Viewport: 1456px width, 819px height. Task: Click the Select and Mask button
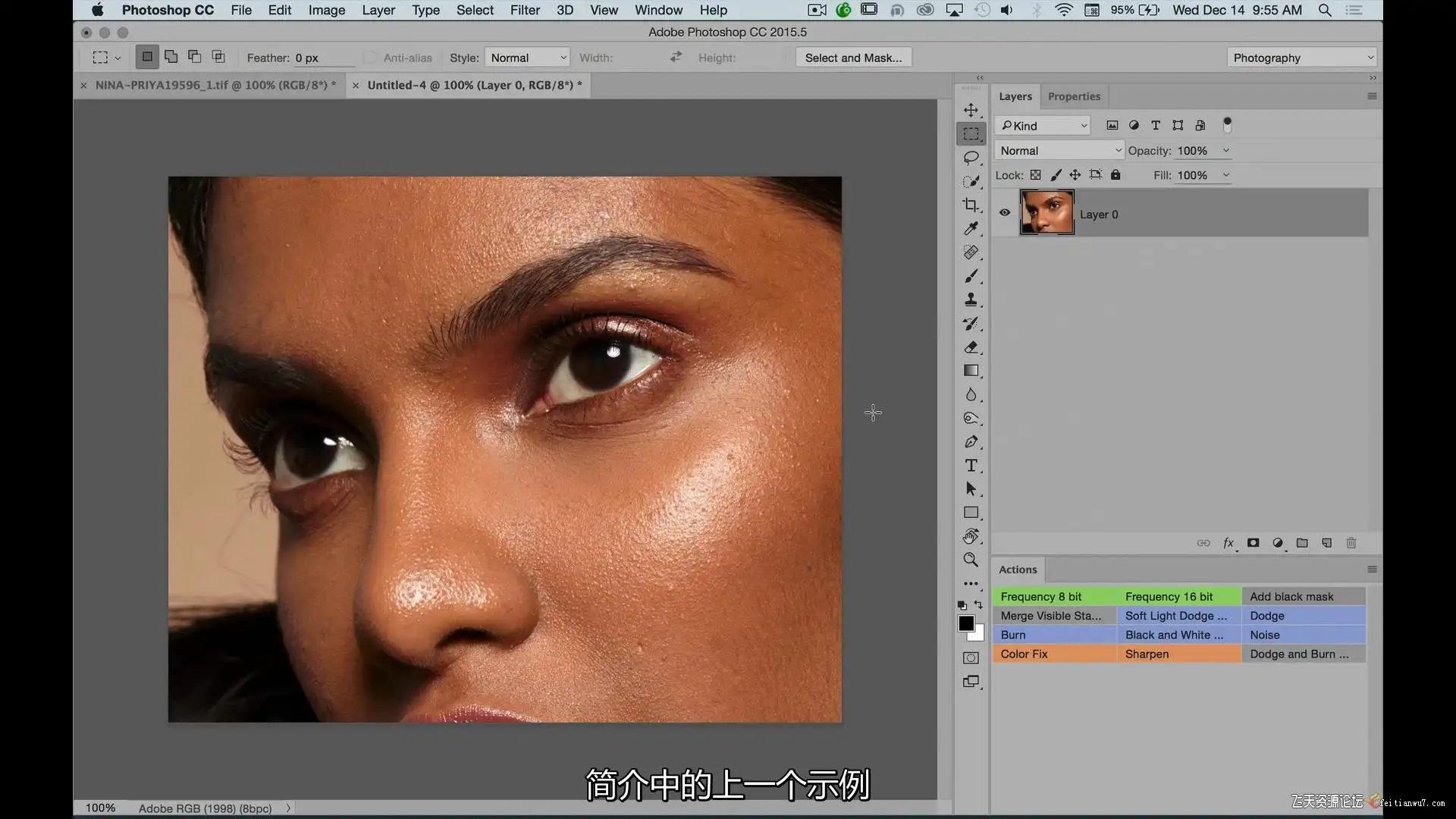[x=854, y=58]
